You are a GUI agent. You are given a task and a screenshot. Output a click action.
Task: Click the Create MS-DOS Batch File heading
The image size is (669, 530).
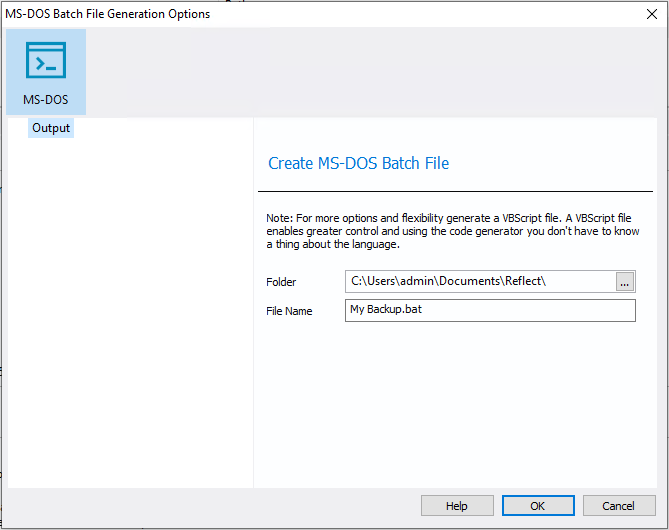click(358, 163)
